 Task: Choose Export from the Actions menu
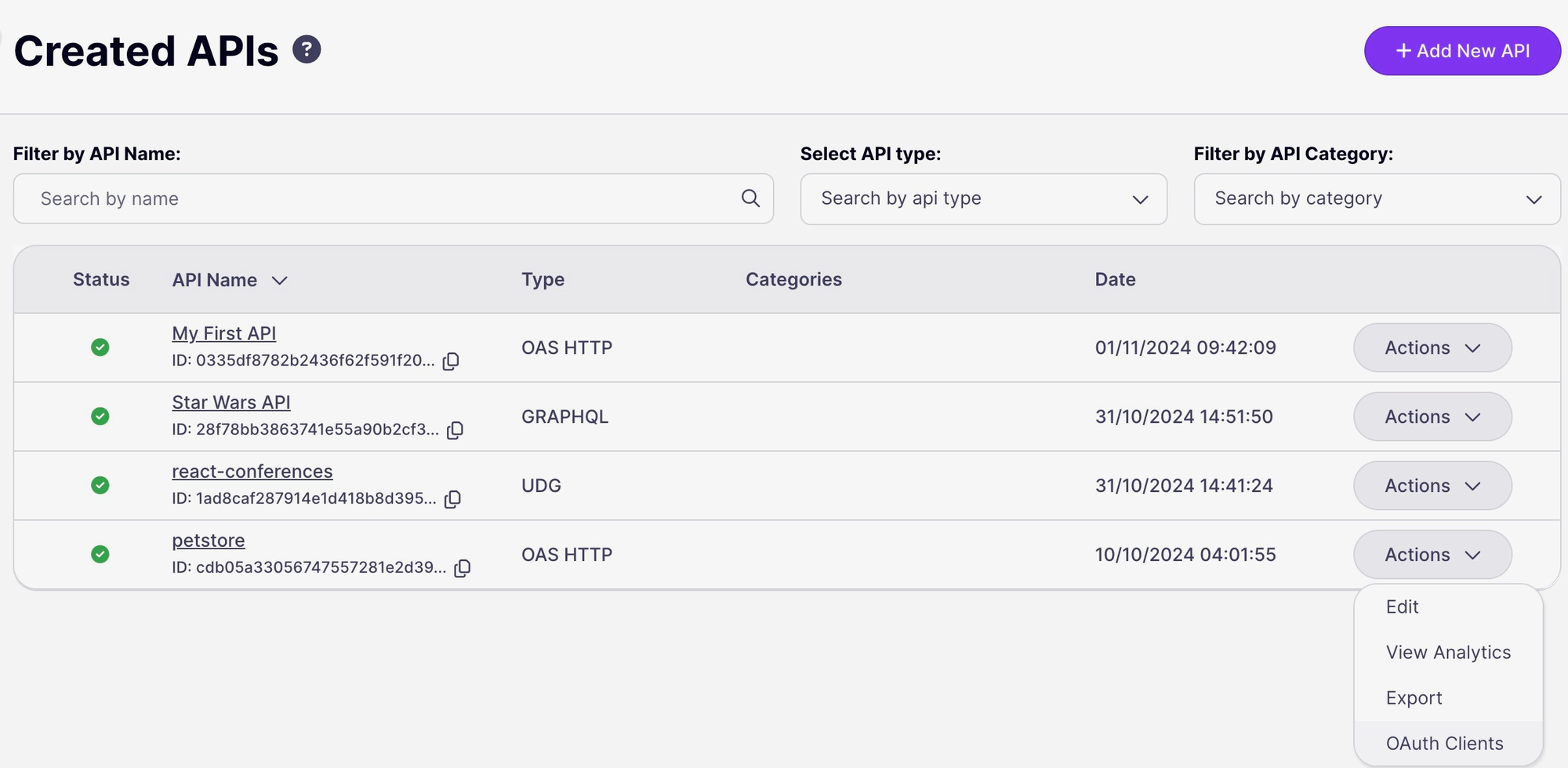click(x=1413, y=697)
